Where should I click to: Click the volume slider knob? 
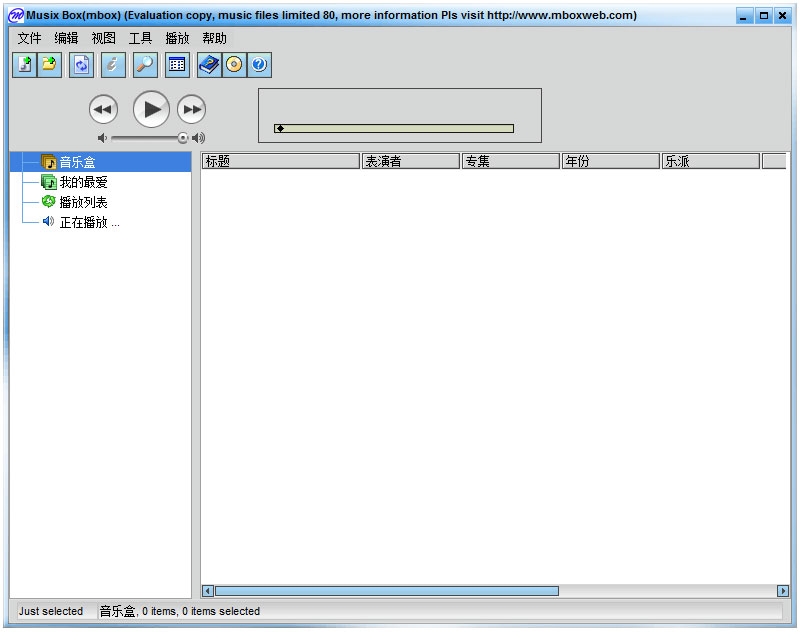point(183,138)
